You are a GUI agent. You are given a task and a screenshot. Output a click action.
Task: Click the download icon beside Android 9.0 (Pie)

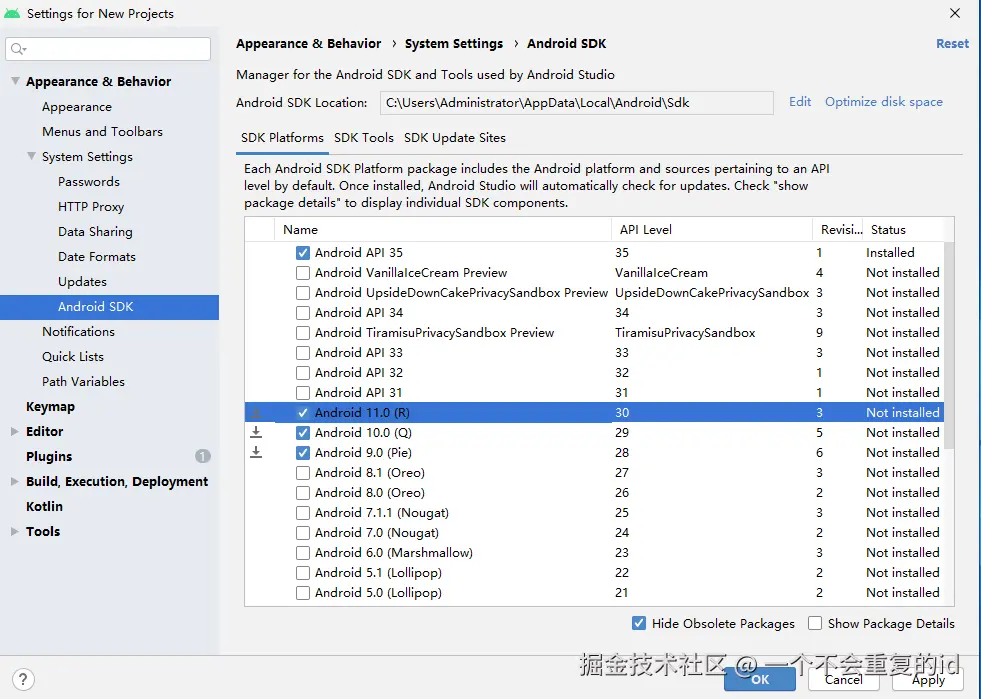(x=256, y=452)
